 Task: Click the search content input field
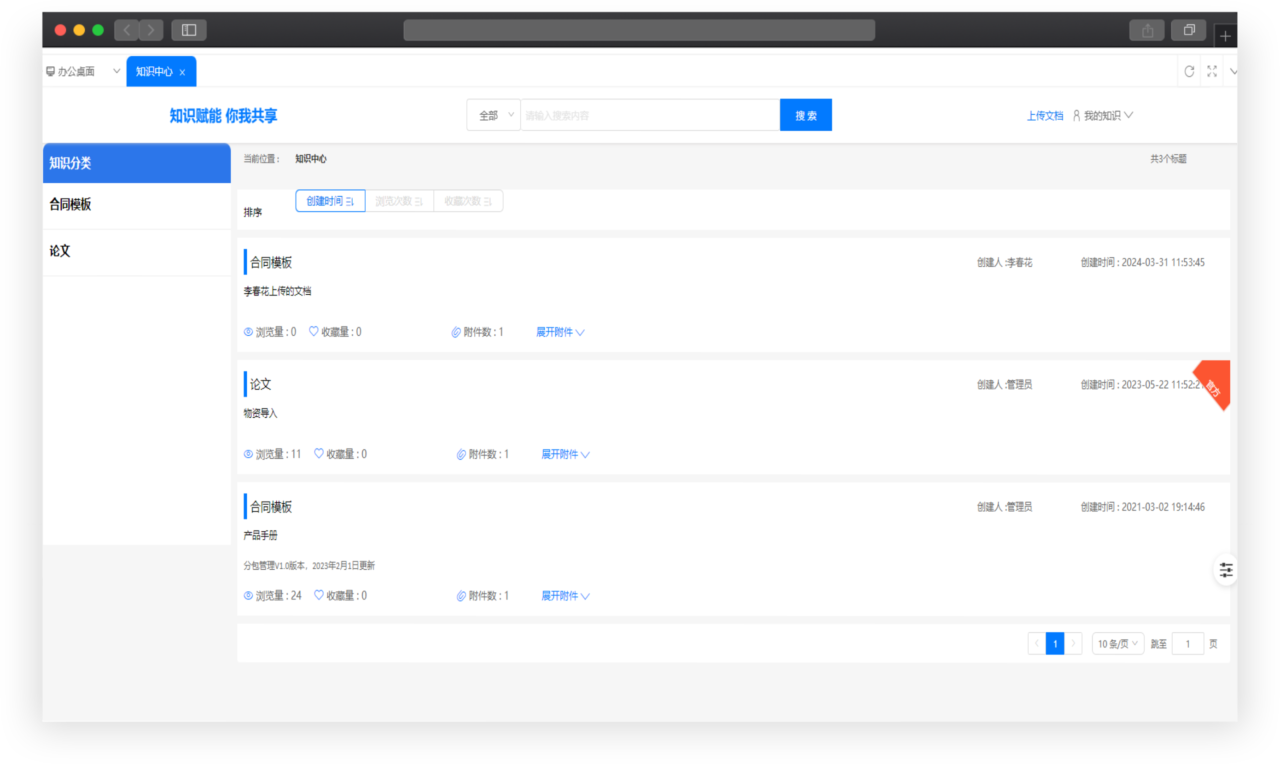pyautogui.click(x=650, y=115)
